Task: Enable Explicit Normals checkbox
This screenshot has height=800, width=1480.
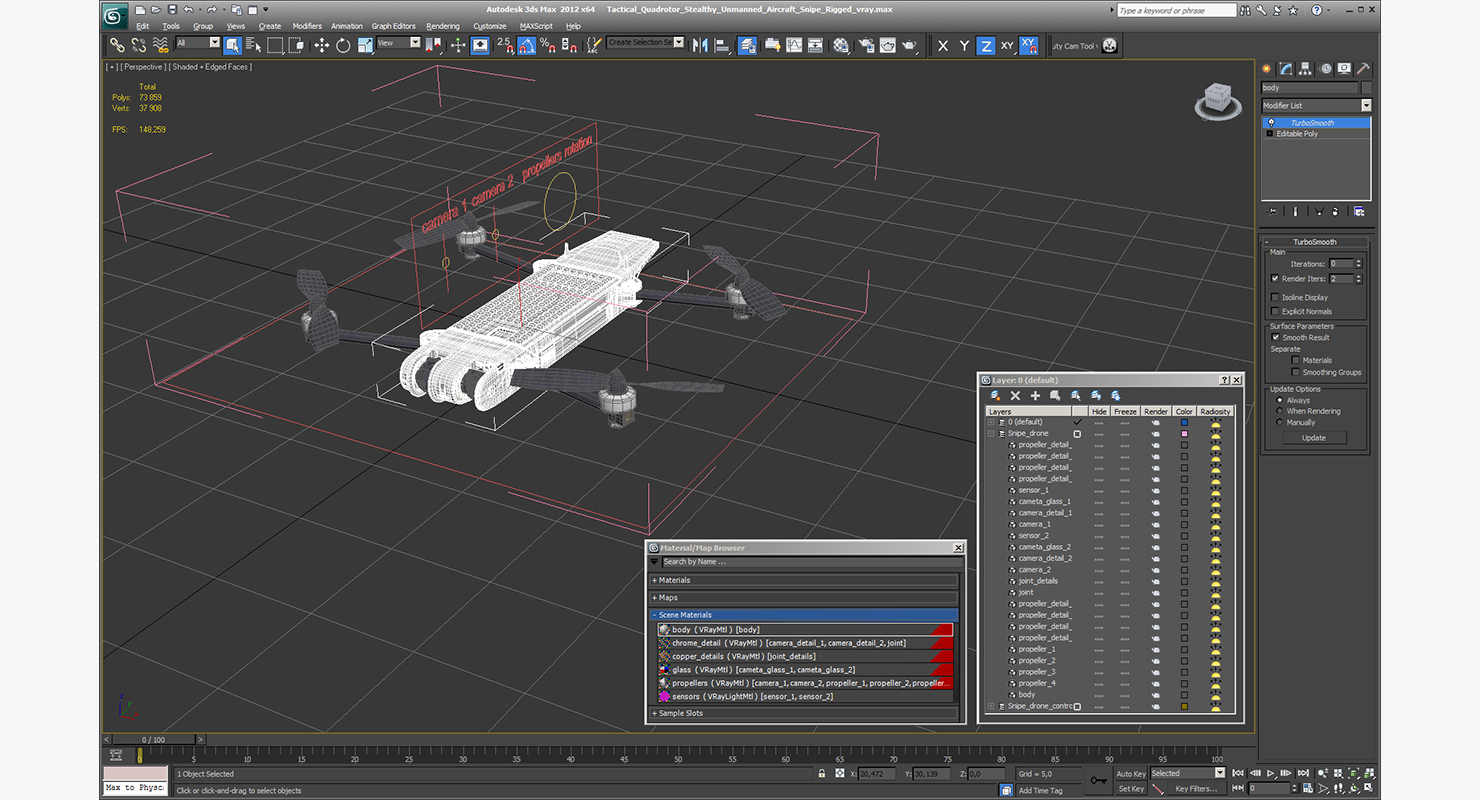Action: coord(1275,311)
